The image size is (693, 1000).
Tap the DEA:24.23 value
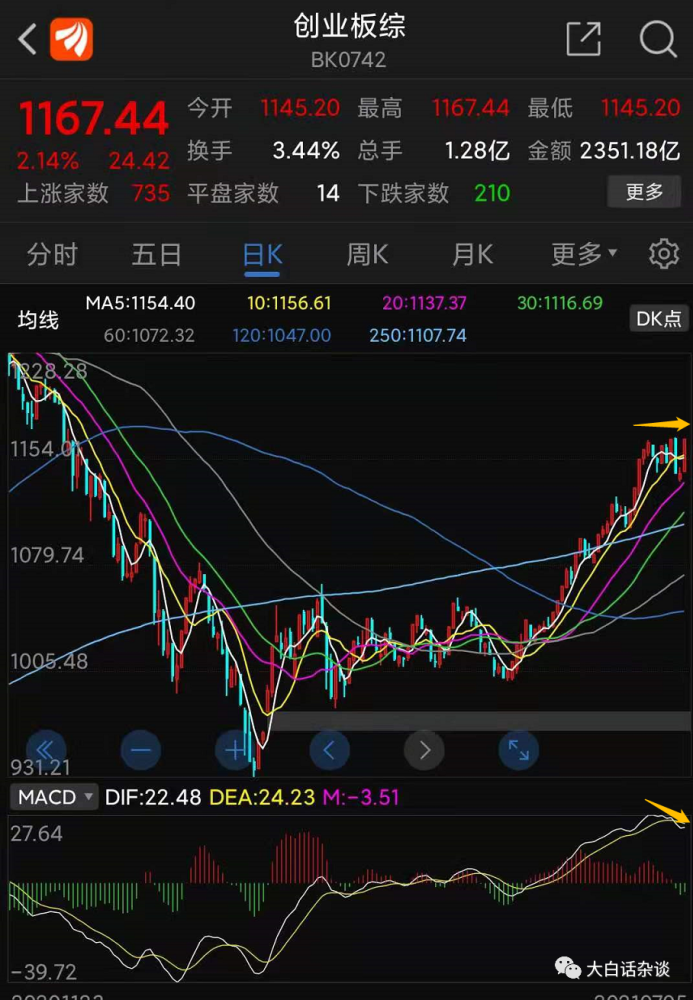[262, 797]
